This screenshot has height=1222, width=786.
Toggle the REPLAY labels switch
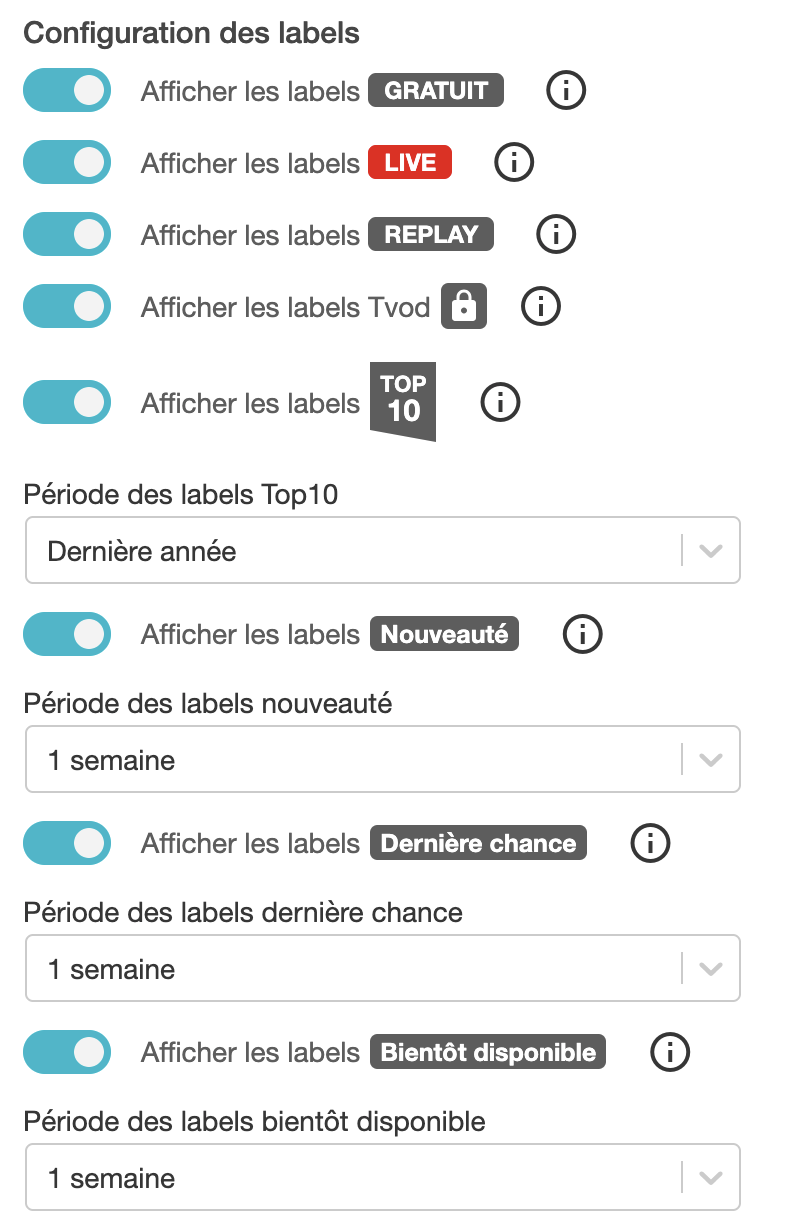67,235
